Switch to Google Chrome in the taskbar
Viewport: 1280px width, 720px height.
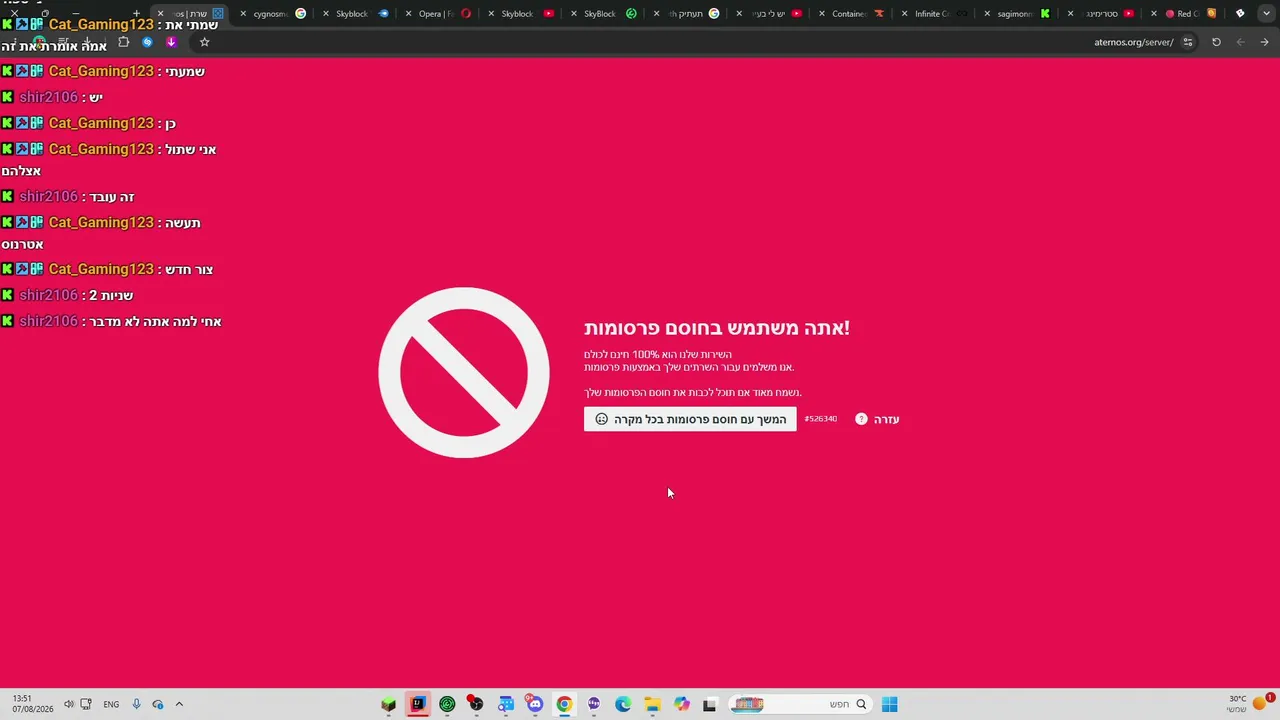(564, 704)
